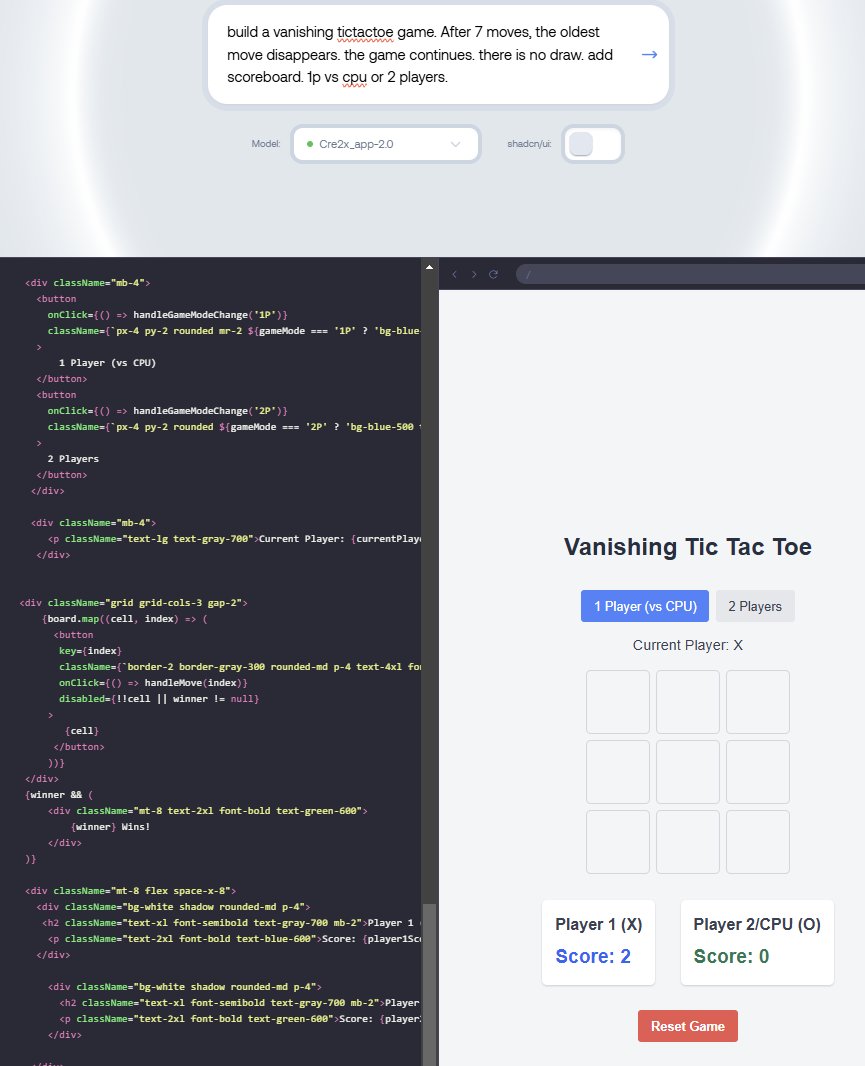The width and height of the screenshot is (865, 1066).
Task: Click the '{cell}' code line
Action: pyautogui.click(x=82, y=730)
